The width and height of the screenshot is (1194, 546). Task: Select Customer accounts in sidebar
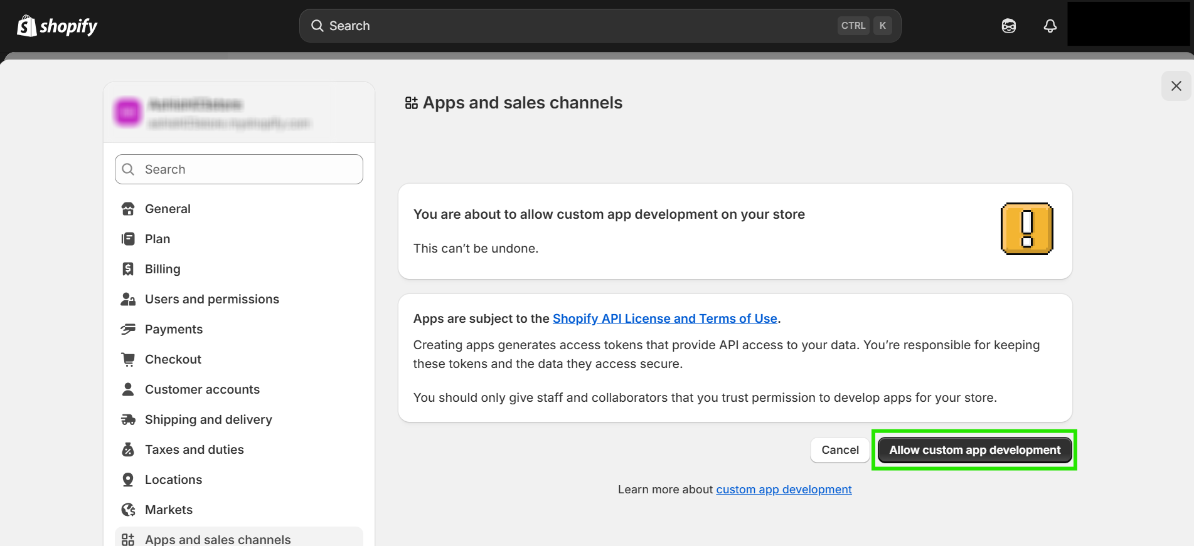[x=202, y=389]
